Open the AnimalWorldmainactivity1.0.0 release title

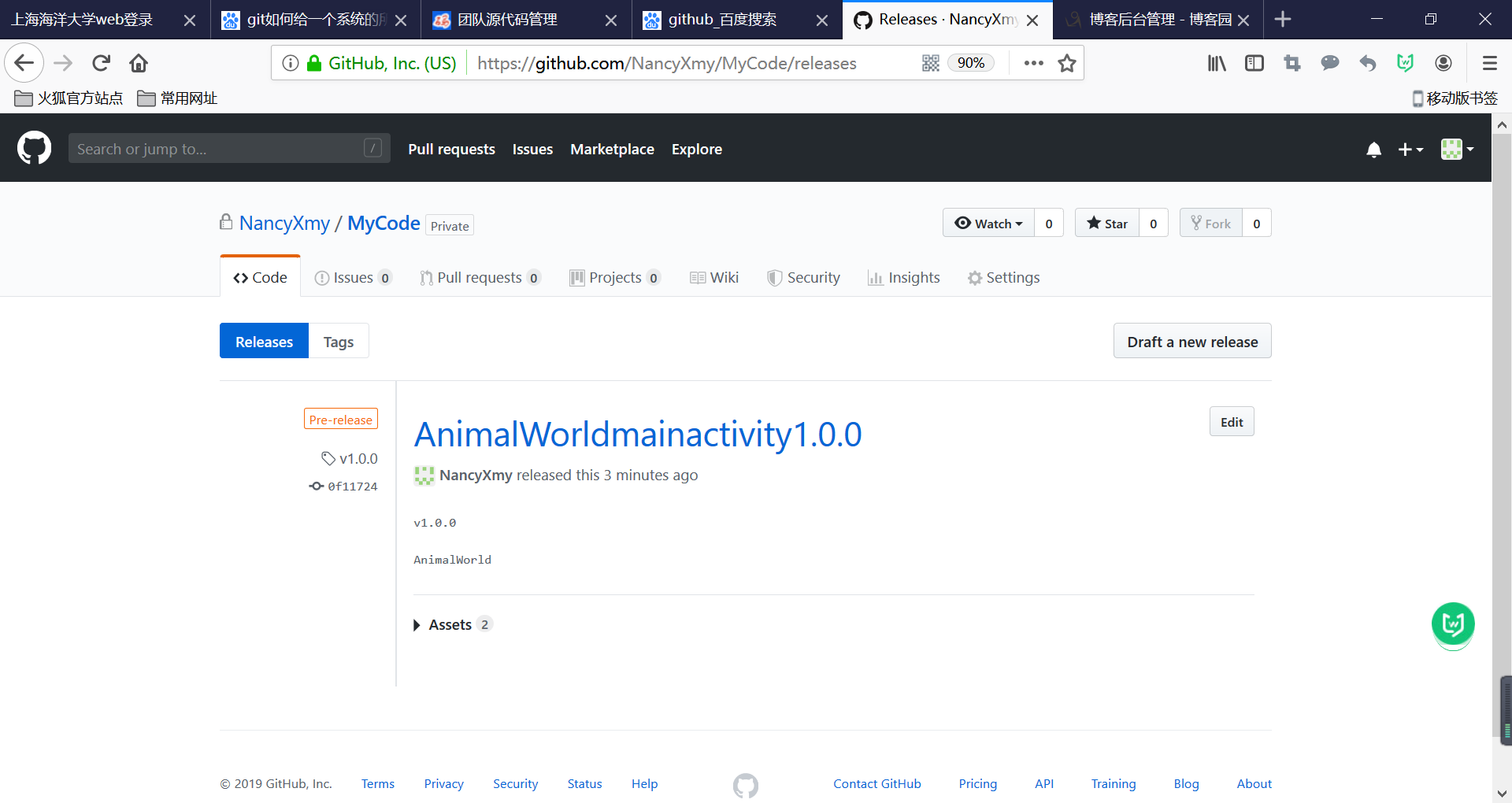click(638, 435)
